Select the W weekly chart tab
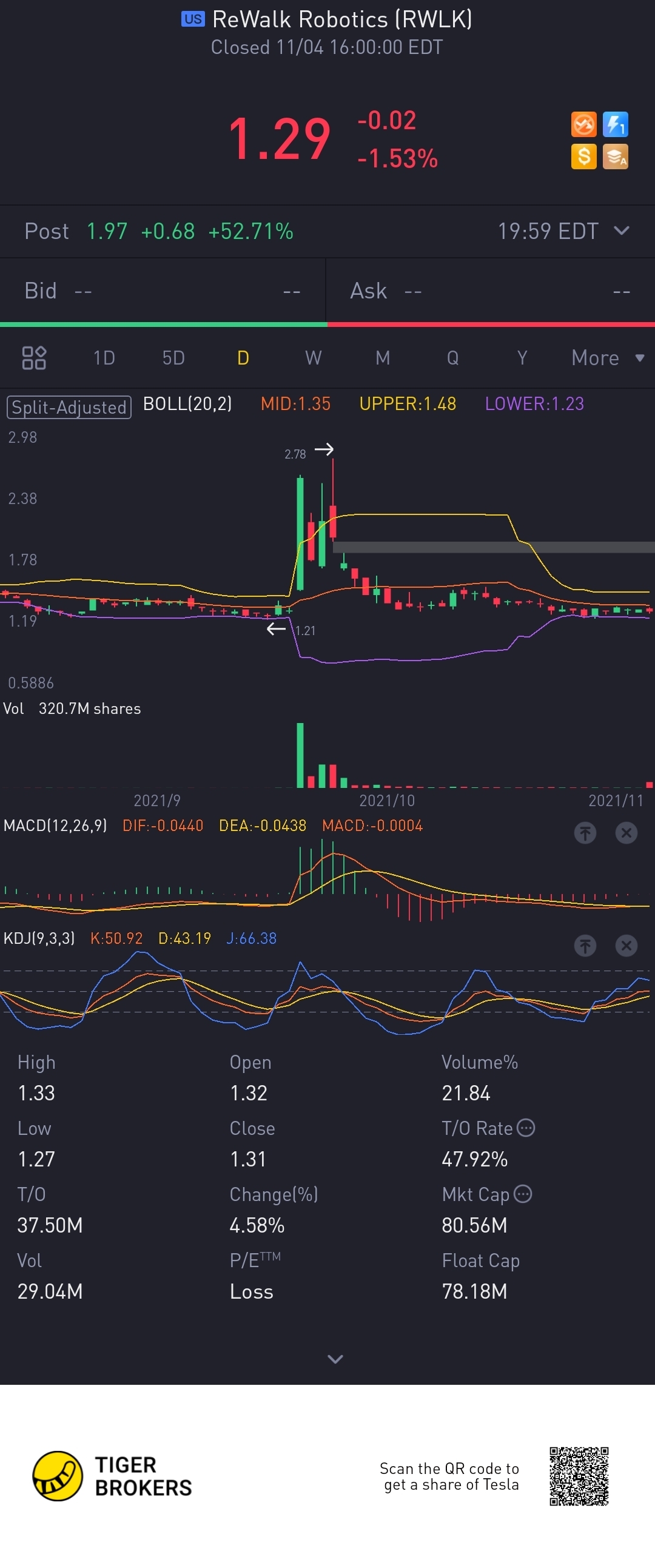 tap(313, 358)
